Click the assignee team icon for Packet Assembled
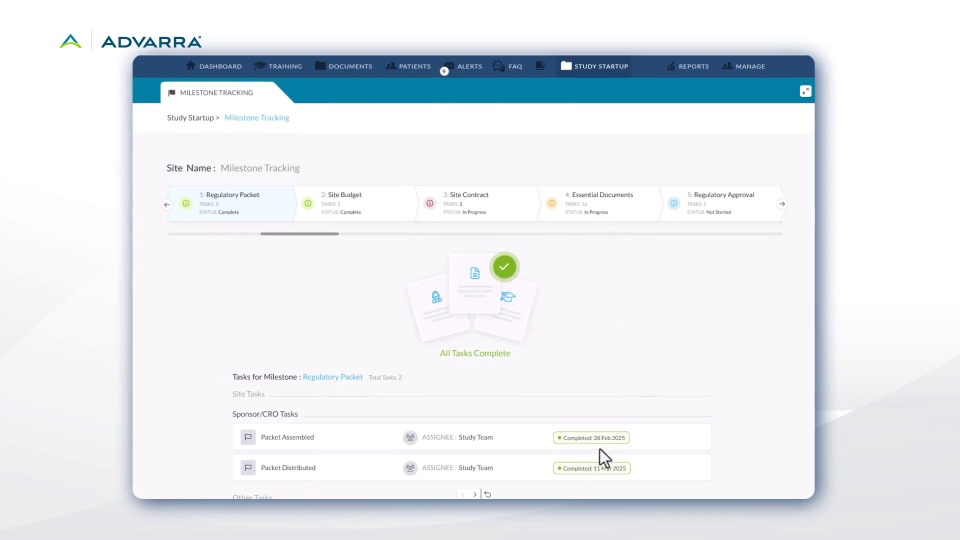The image size is (960, 540). coord(410,437)
